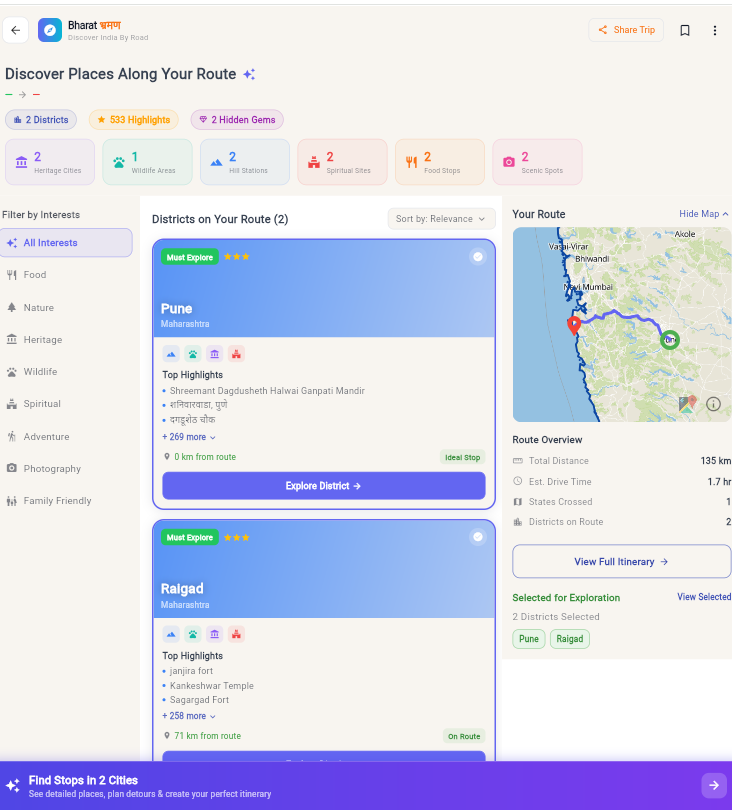Click the 533 Highlights chip
Viewport: 732px width, 810px height.
[134, 120]
